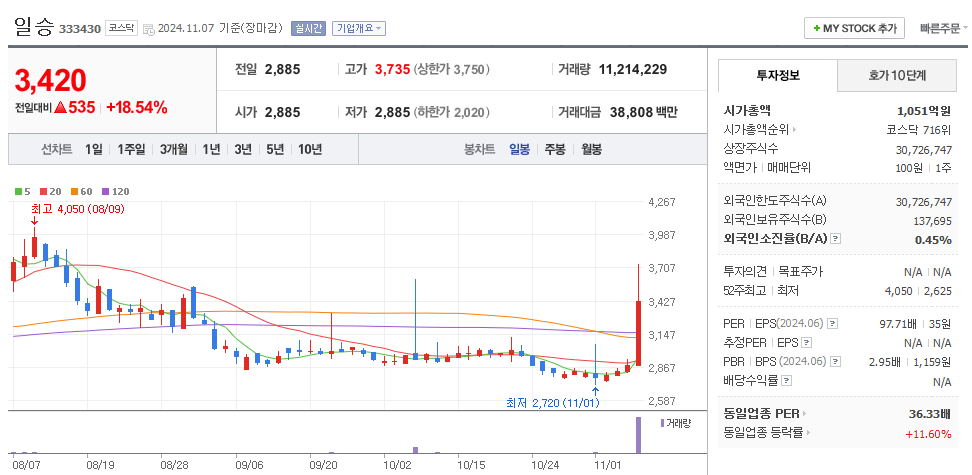Add stock with MY STOCK 추가 button
The image size is (972, 475).
point(854,29)
